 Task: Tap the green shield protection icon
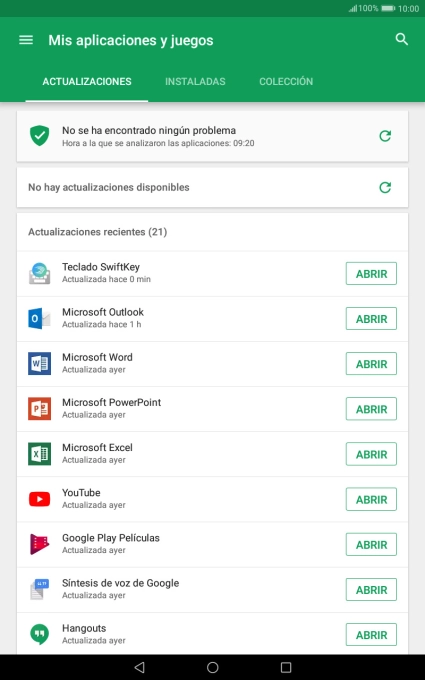39,136
